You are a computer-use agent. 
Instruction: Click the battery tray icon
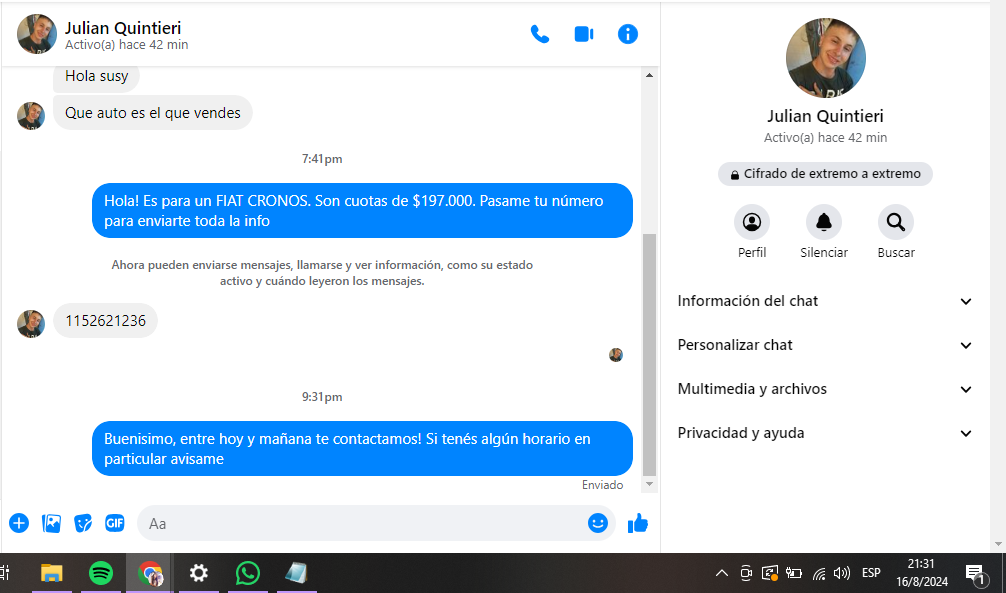(x=794, y=573)
